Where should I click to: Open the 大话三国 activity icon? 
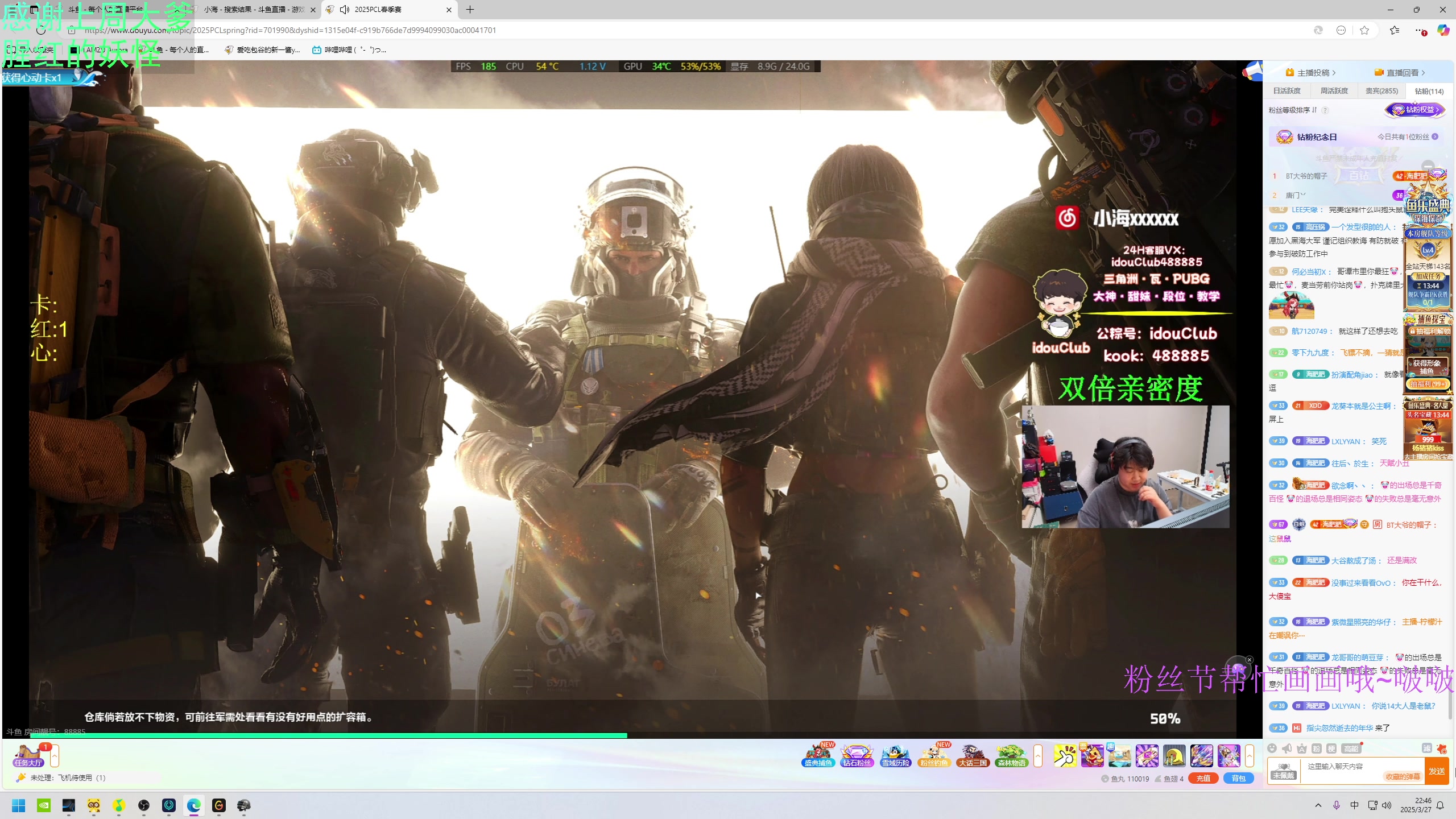click(973, 755)
